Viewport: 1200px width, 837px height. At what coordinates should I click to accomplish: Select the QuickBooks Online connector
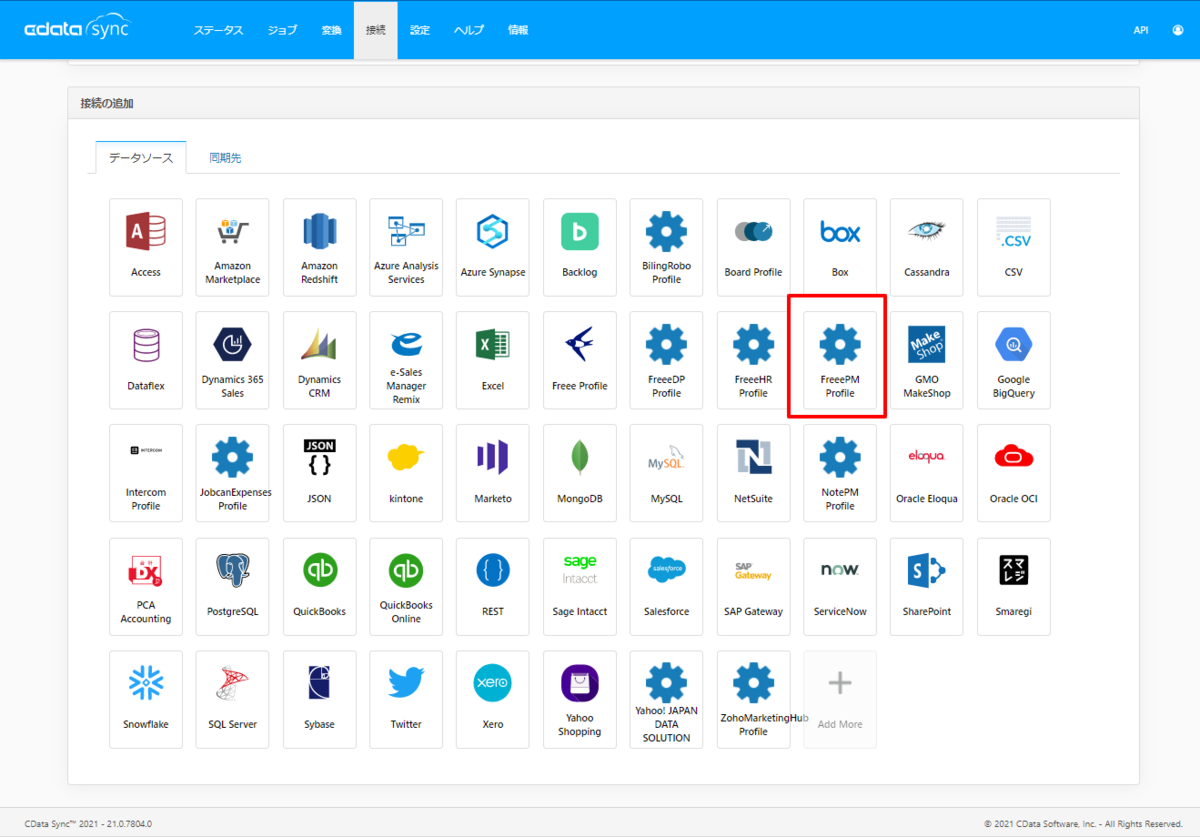point(406,586)
